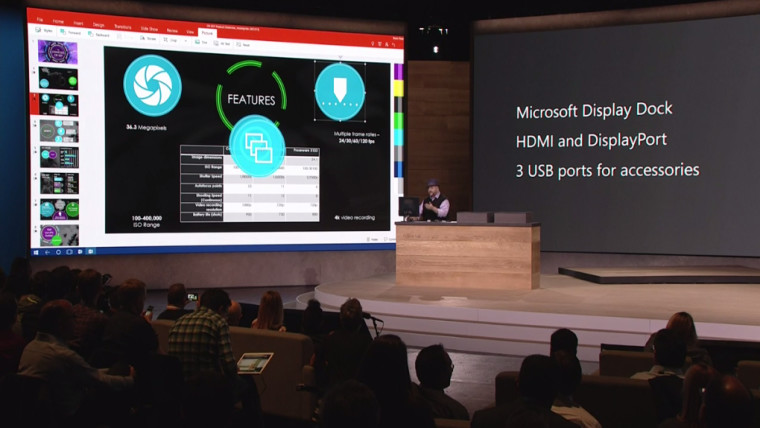Select the first slide thumbnail in the panel

[x=58, y=51]
